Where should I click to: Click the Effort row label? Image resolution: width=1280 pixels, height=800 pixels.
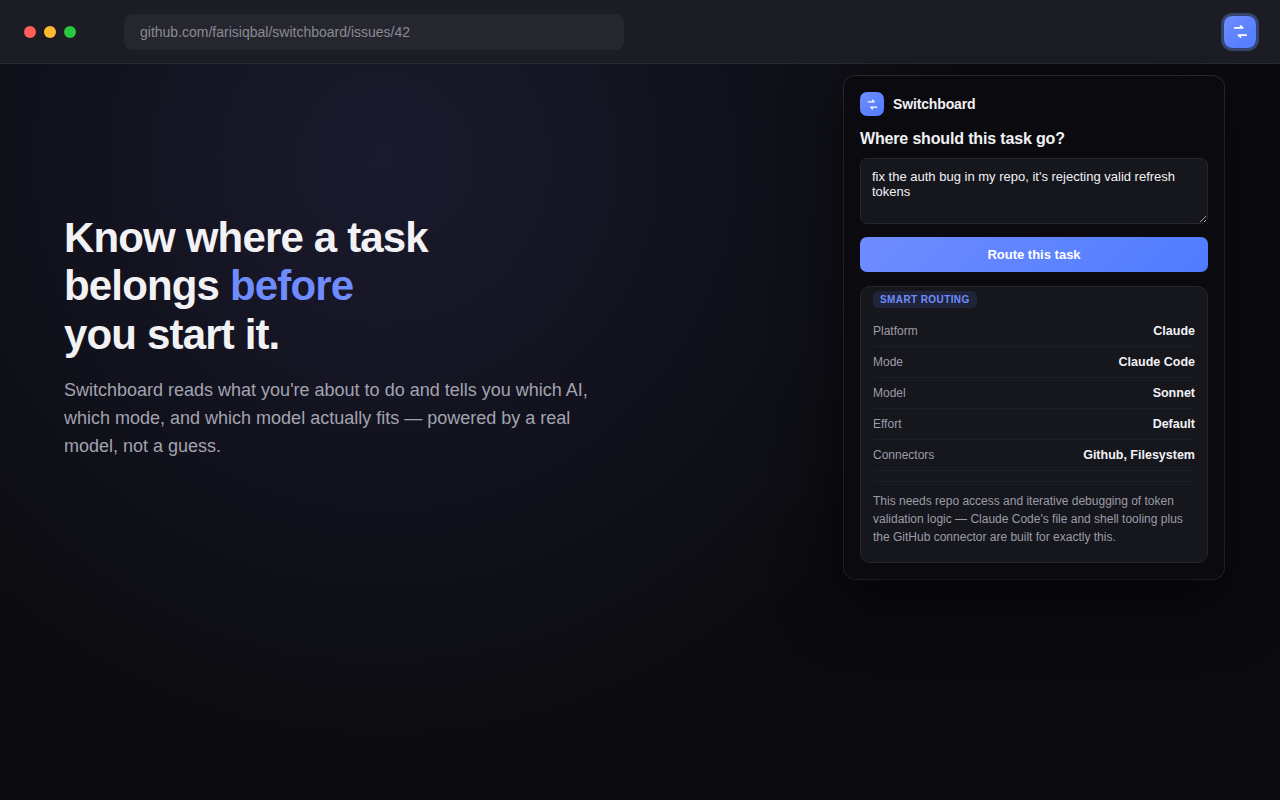pos(887,424)
